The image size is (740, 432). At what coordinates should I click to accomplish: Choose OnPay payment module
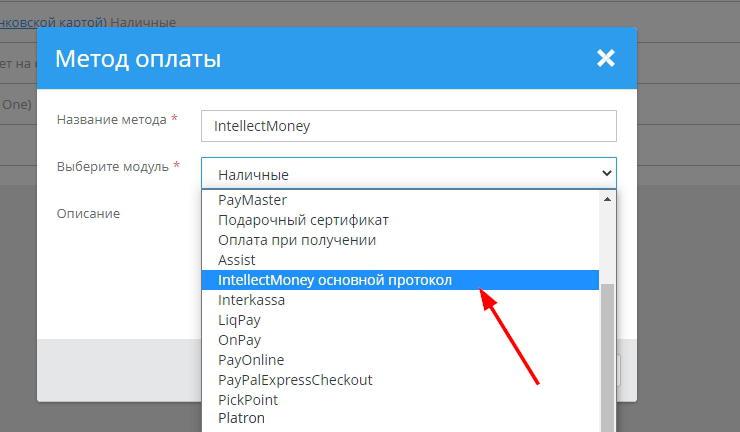click(239, 340)
